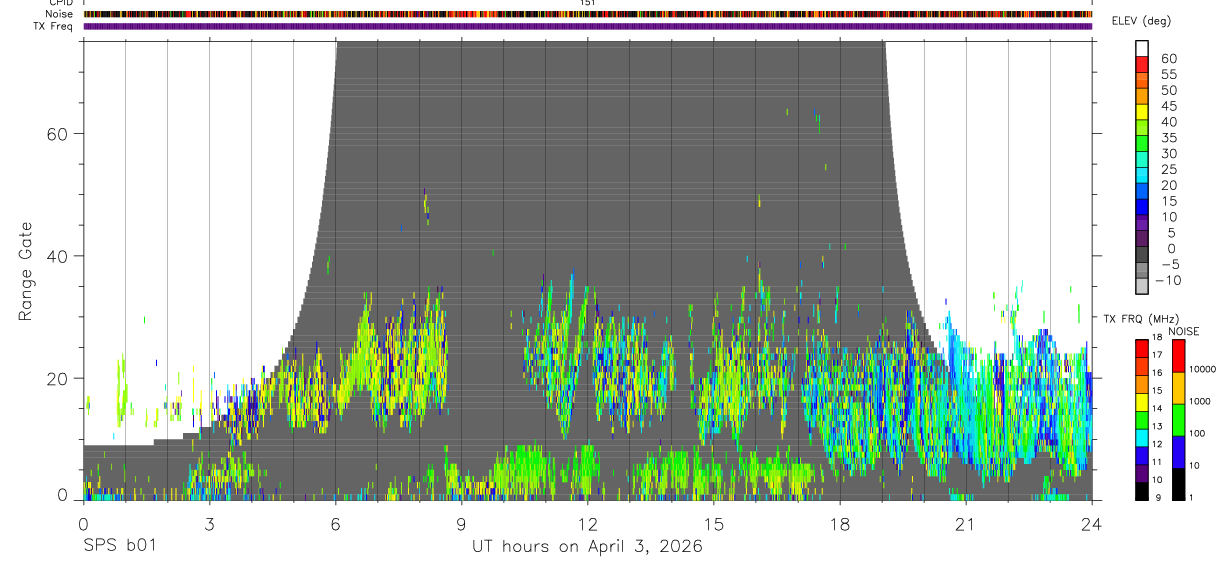Click x-axis tick label '18'
This screenshot has width=1228, height=567.
pyautogui.click(x=840, y=524)
